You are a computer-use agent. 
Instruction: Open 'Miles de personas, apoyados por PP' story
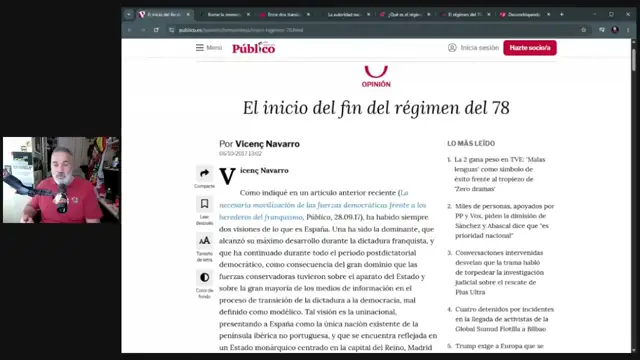tap(504, 221)
